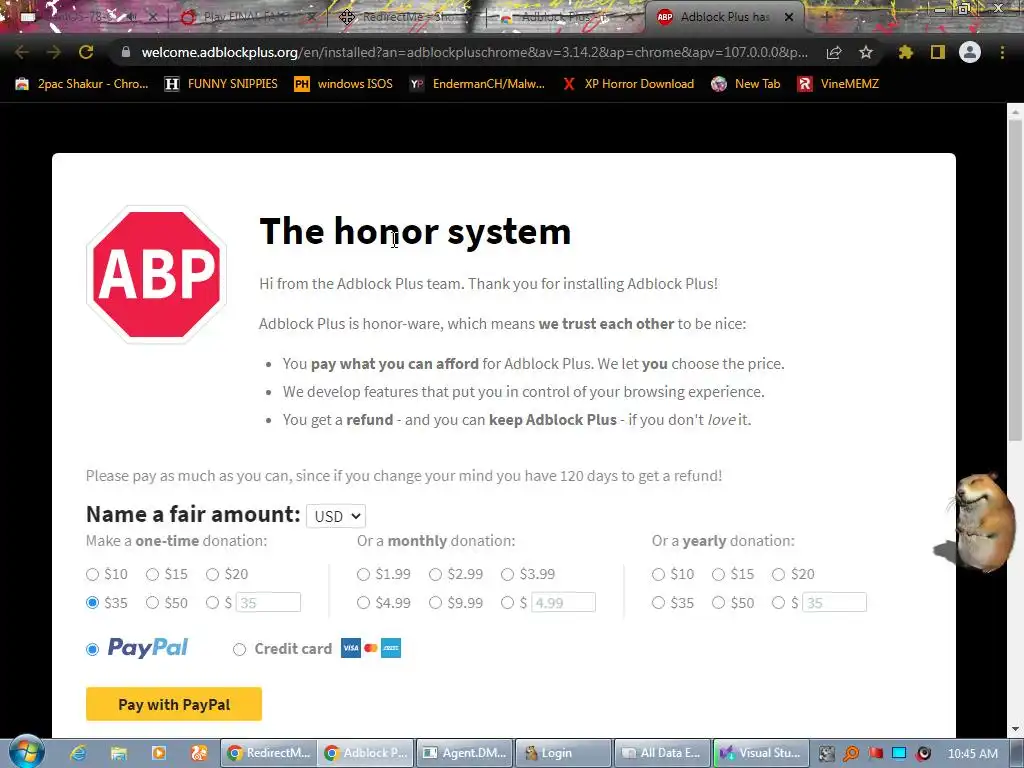Screen dimensions: 1024x768
Task: Click Pay with PayPal button
Action: pos(174,704)
